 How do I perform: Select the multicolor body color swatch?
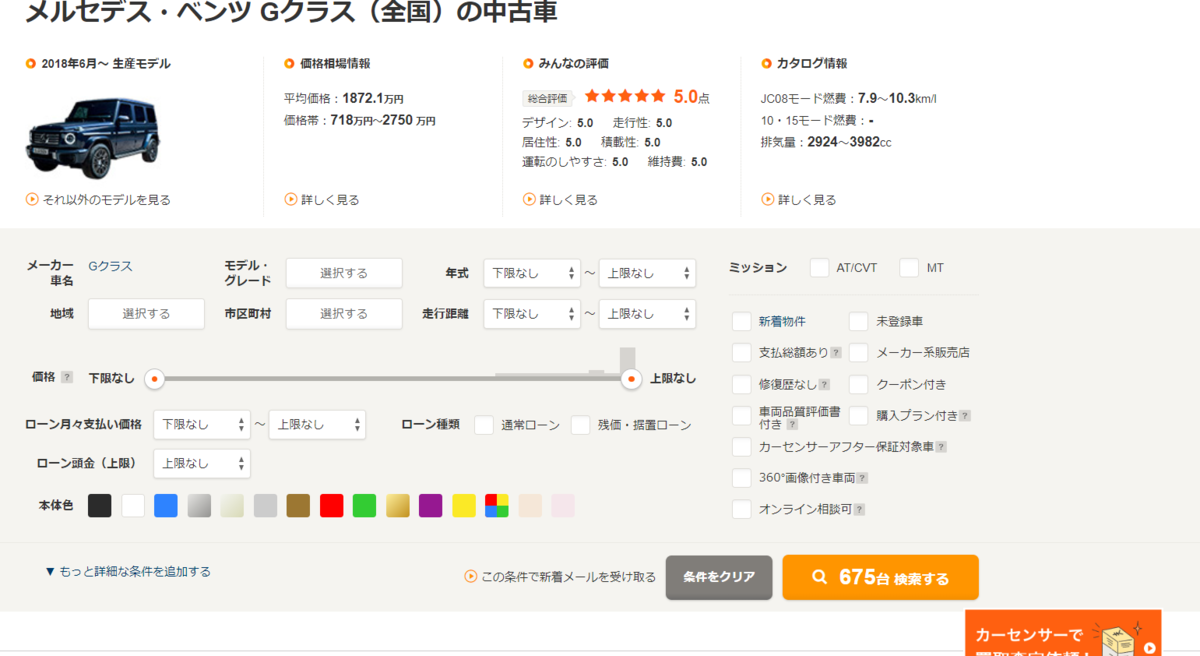(x=497, y=506)
